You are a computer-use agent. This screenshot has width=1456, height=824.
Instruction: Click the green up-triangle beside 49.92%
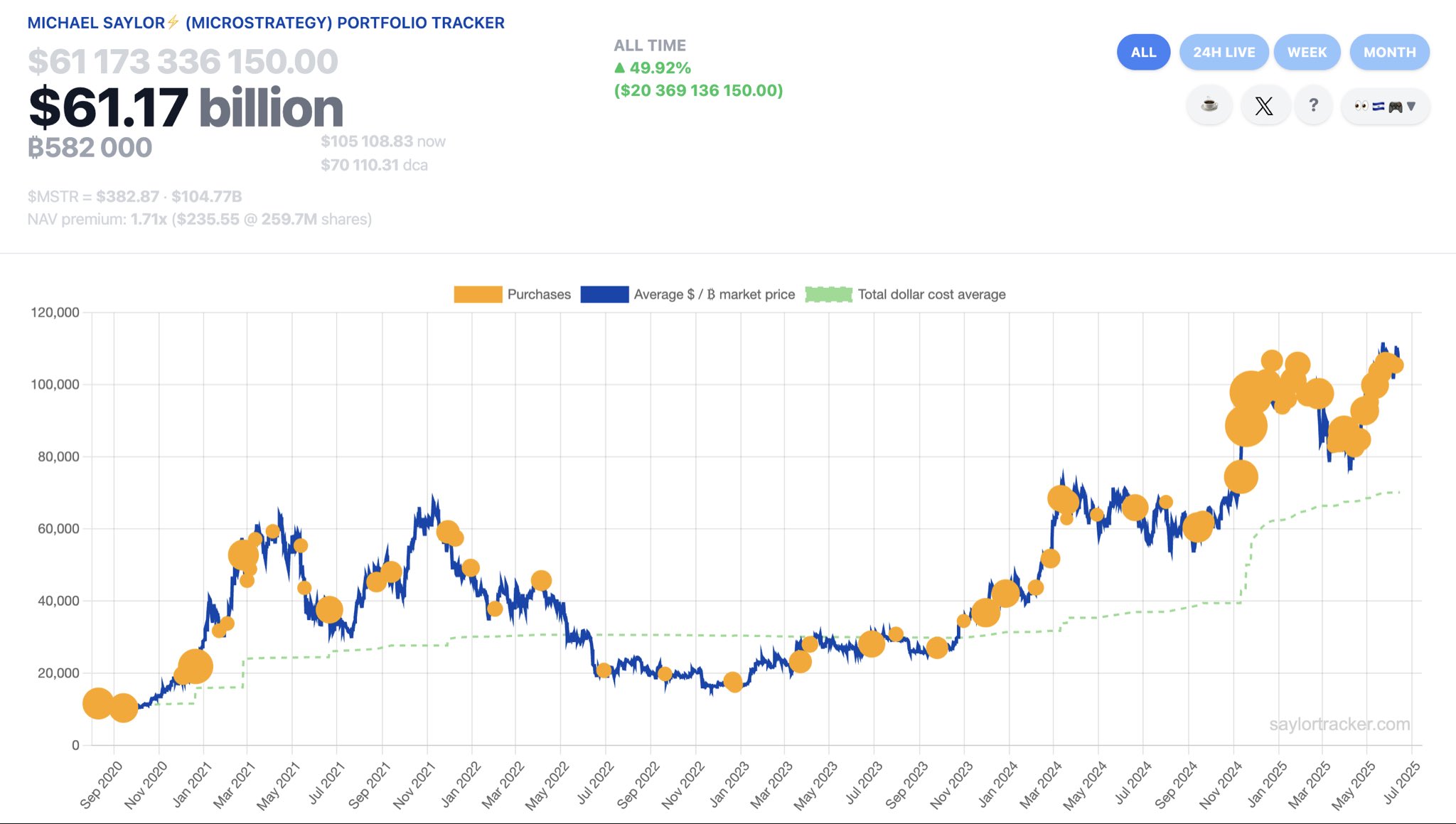[x=621, y=68]
